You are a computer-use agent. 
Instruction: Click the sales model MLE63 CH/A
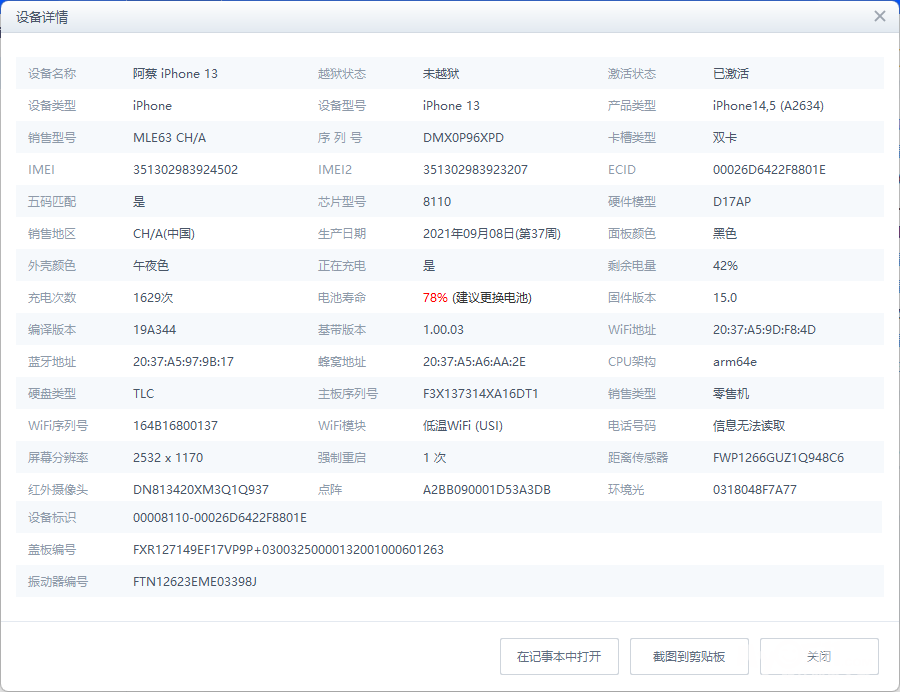click(x=169, y=138)
